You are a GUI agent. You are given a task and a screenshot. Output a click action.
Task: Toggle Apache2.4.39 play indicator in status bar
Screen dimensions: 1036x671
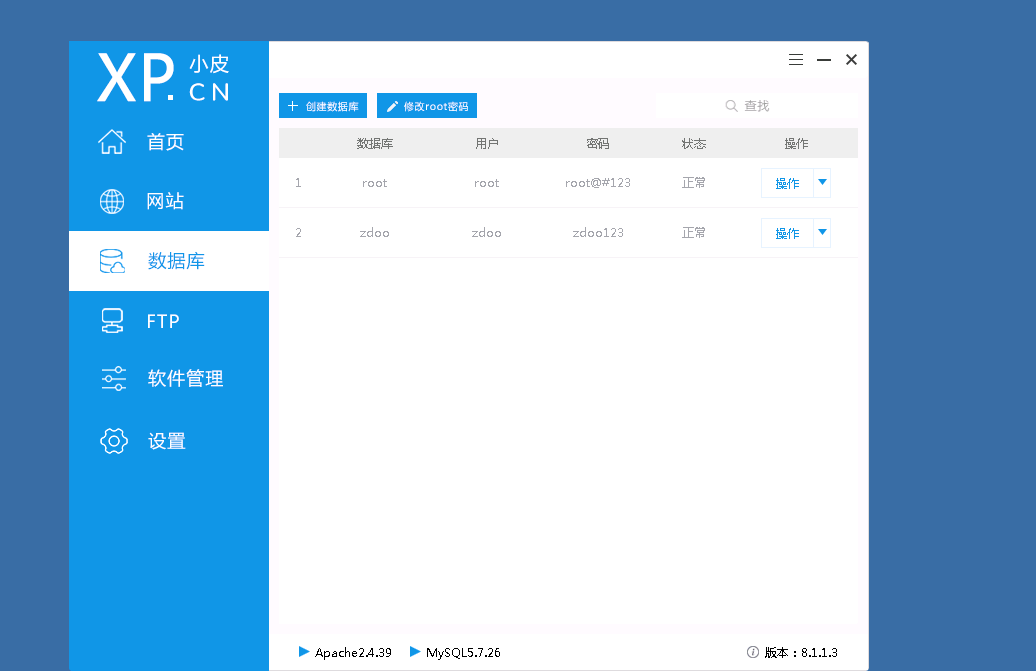point(304,652)
